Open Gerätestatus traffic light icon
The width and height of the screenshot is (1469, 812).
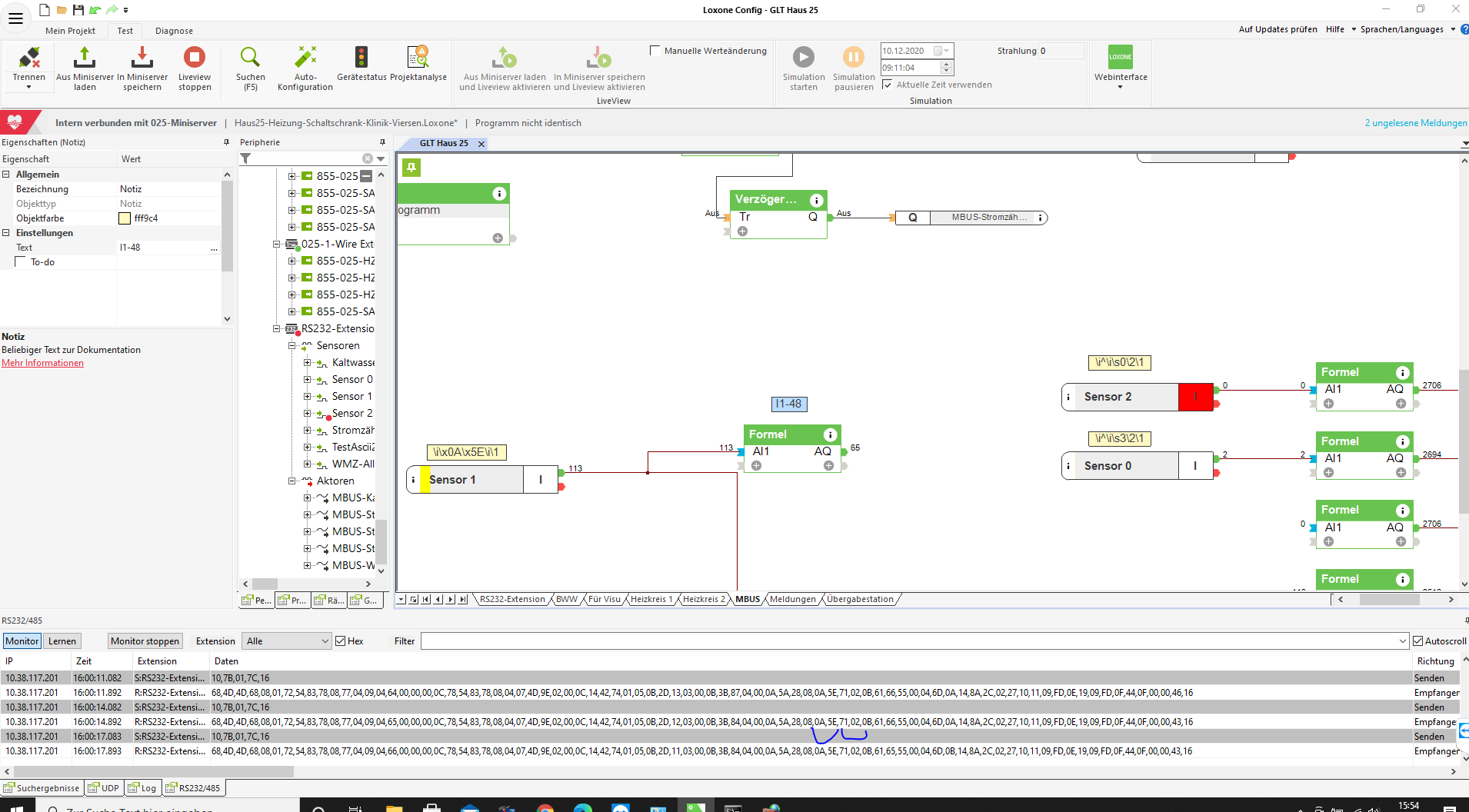click(361, 58)
